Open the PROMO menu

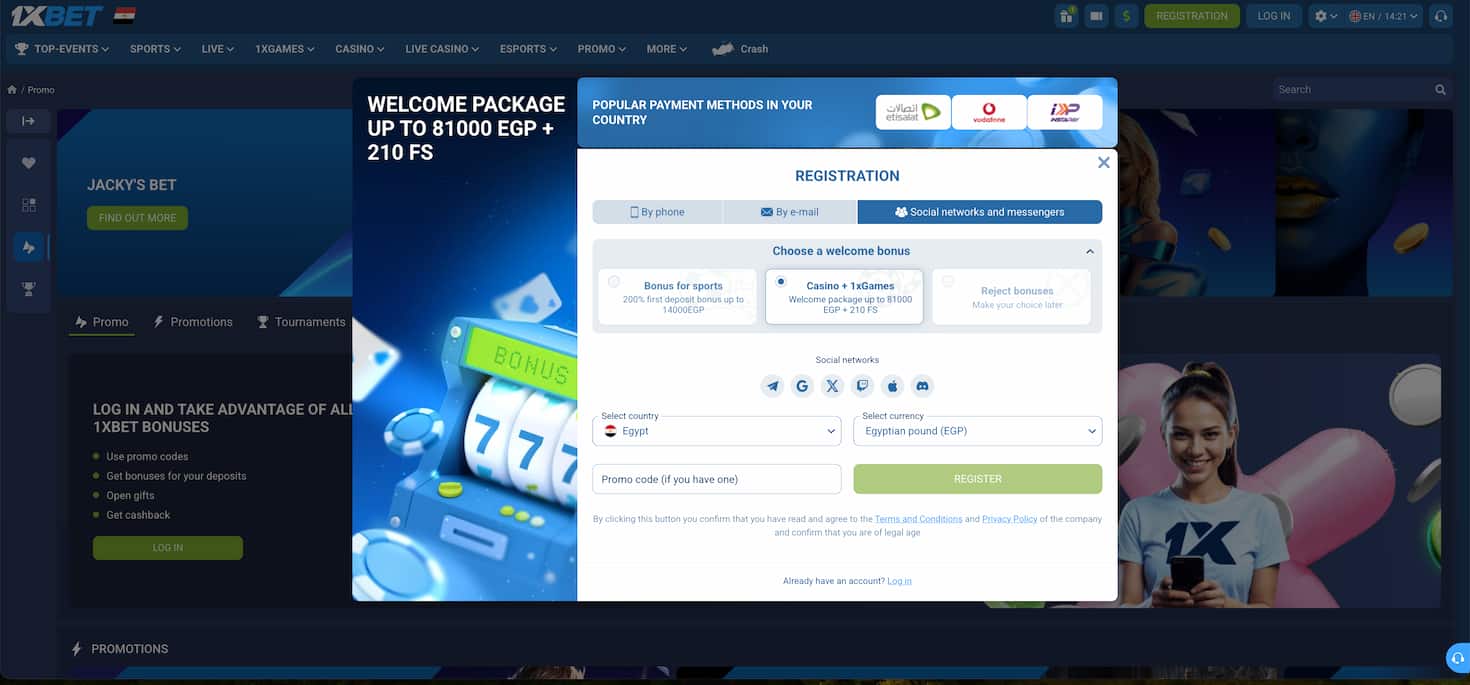(x=602, y=49)
